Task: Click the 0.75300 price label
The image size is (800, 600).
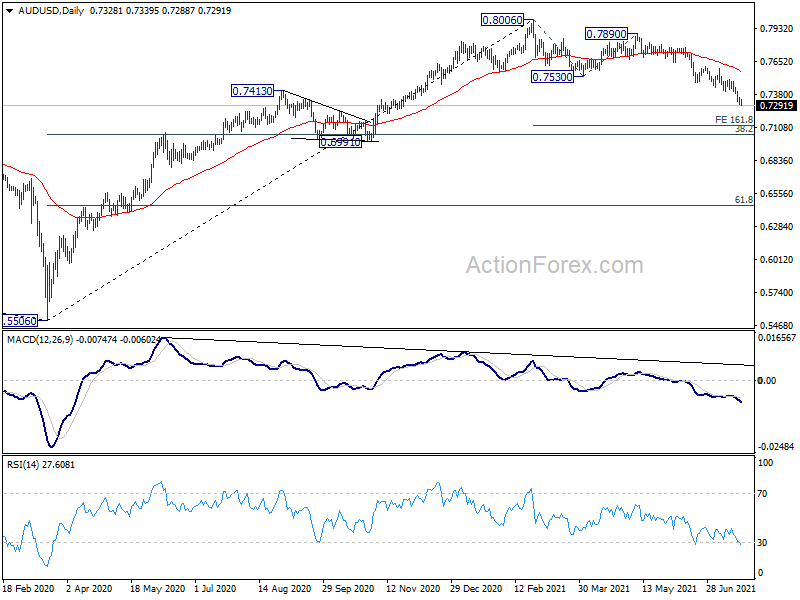Action: pos(552,77)
